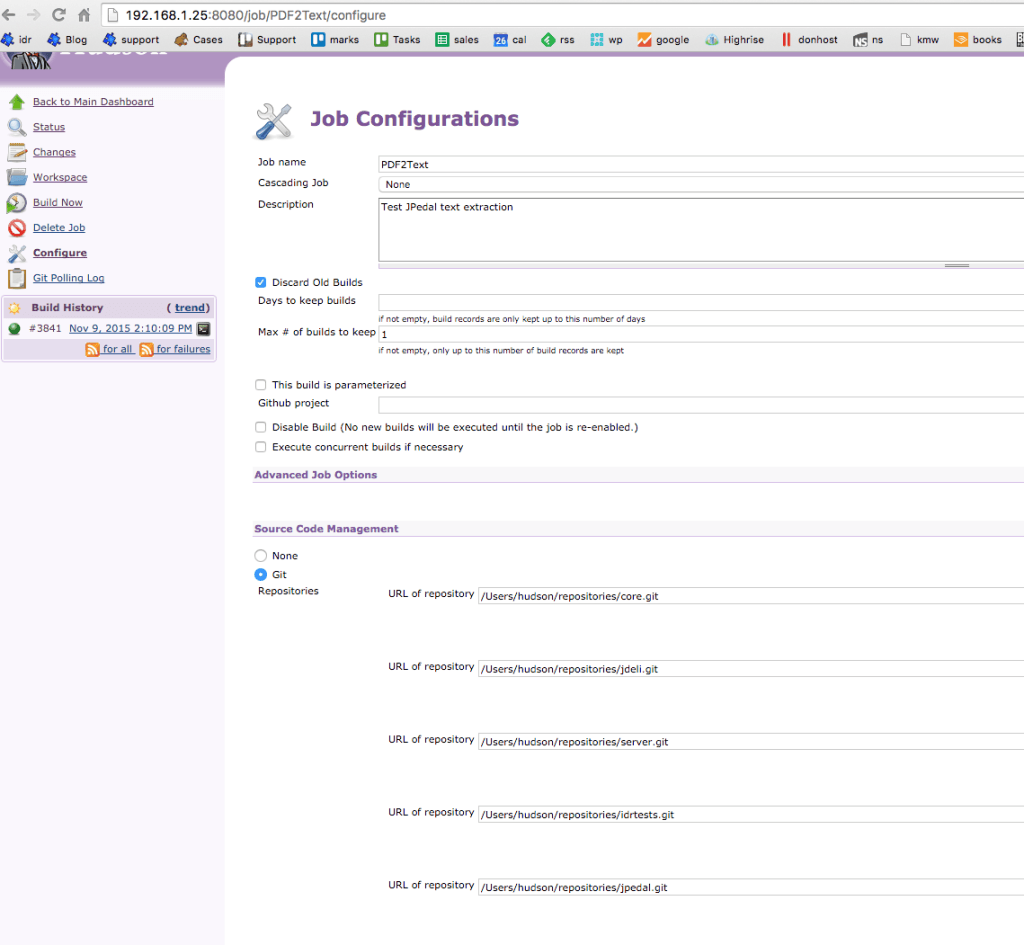Click the build history trend link
Screen dimensions: 1024x945
190,308
